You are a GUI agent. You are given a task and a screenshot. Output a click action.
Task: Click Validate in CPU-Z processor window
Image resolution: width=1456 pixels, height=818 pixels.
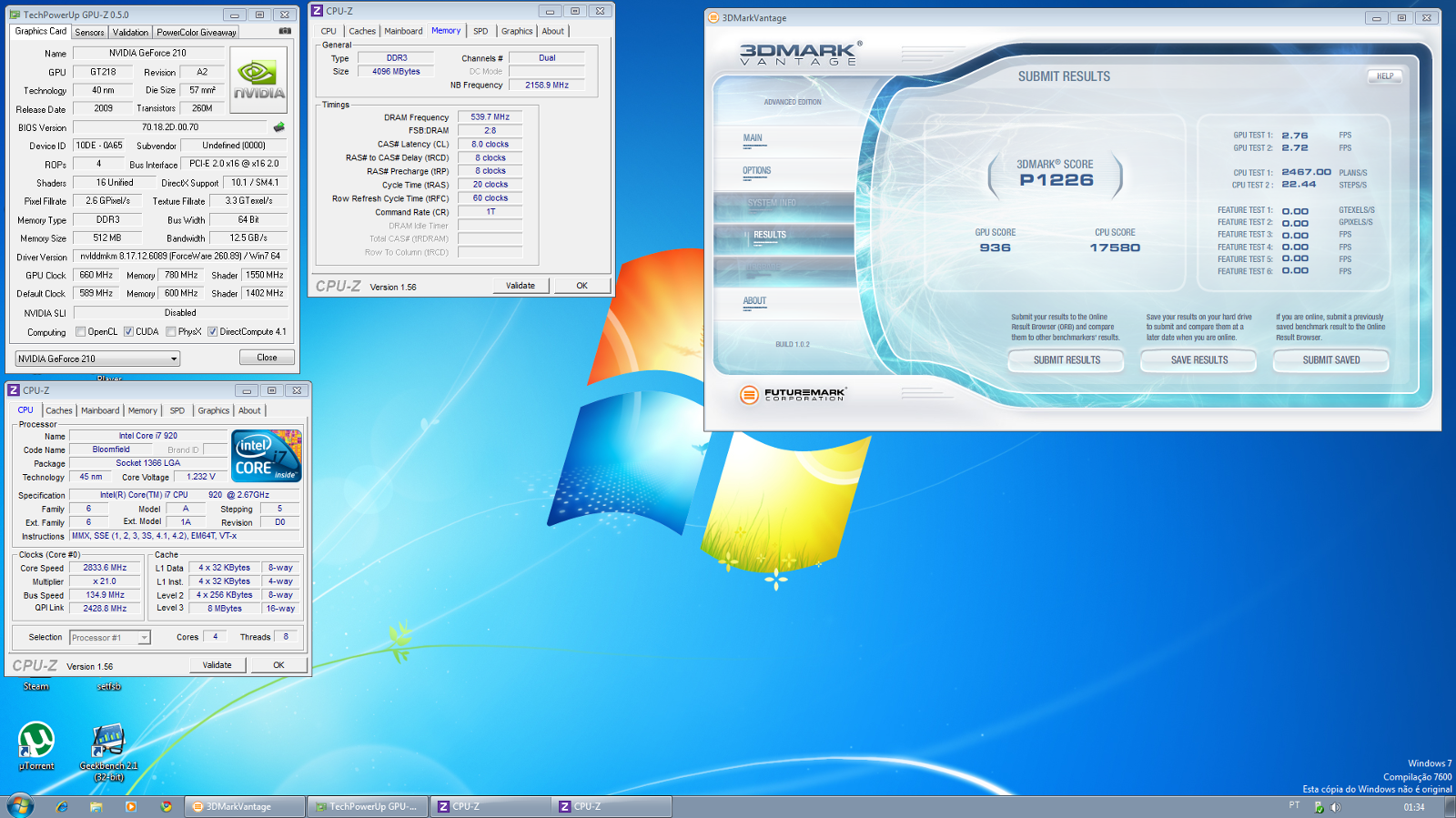217,665
